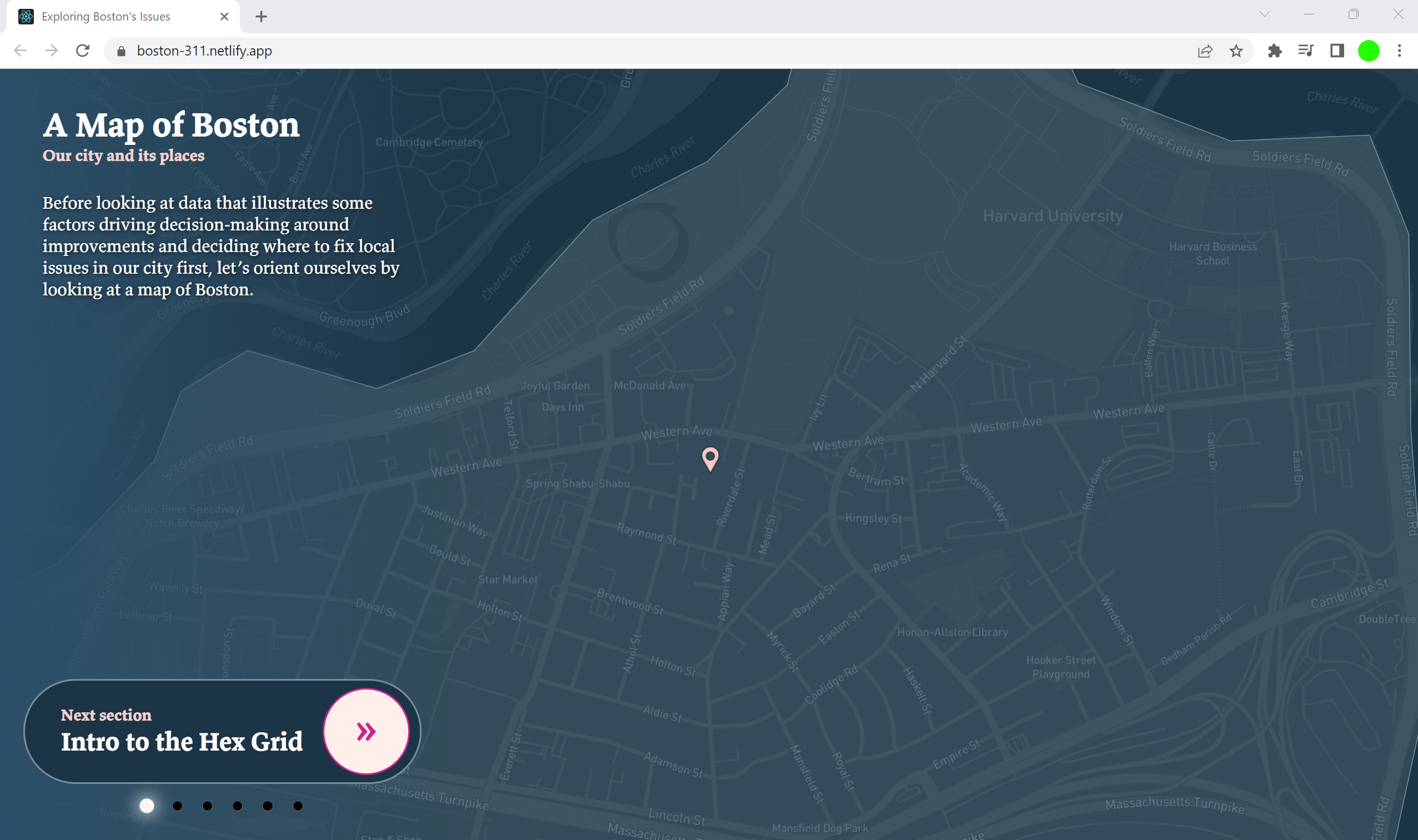This screenshot has height=840, width=1418.
Task: Expand the tab search chevron
Action: point(1265,15)
